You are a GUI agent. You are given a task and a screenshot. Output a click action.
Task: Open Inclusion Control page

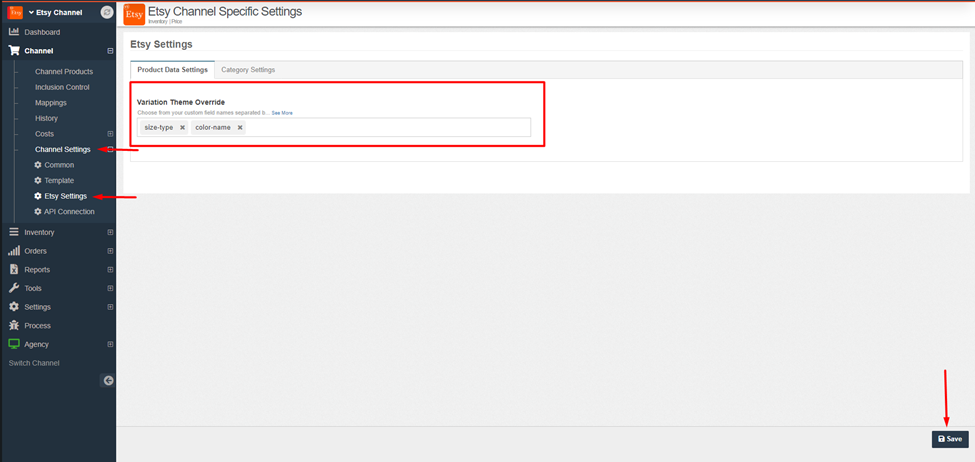(62, 87)
